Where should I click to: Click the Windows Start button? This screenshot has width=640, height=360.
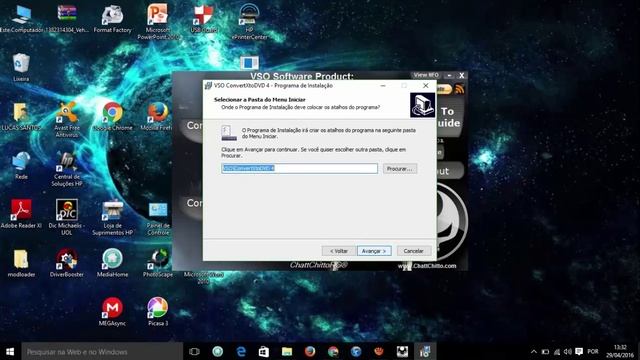10,351
